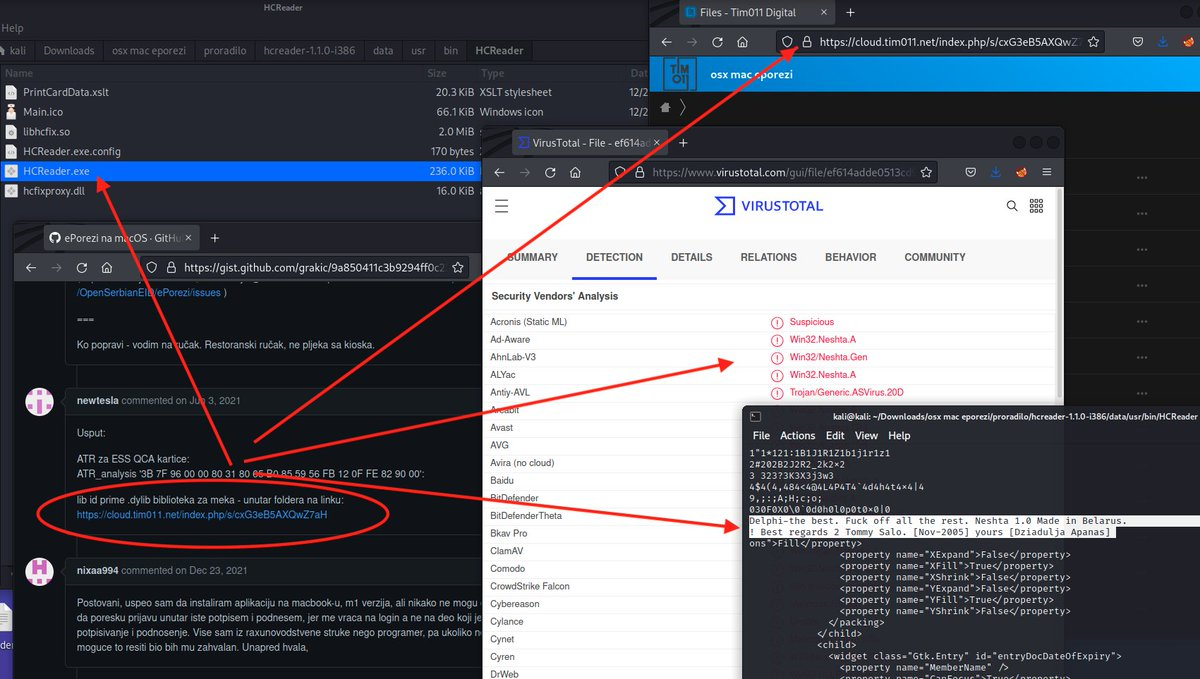Go back in the GitHub gist browser
The height and width of the screenshot is (679, 1200).
[x=30, y=268]
